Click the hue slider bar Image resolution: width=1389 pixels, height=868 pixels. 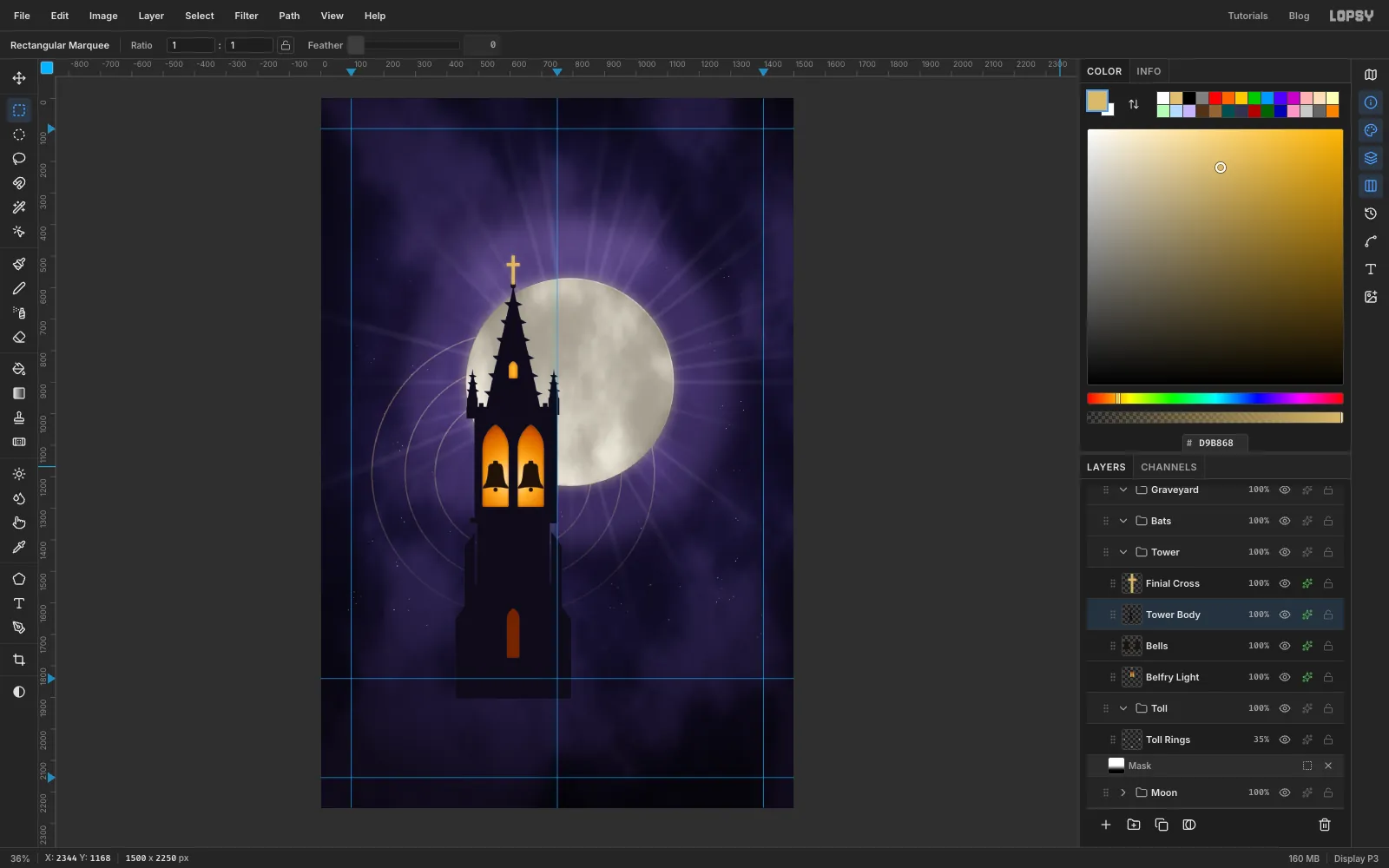tap(1215, 398)
